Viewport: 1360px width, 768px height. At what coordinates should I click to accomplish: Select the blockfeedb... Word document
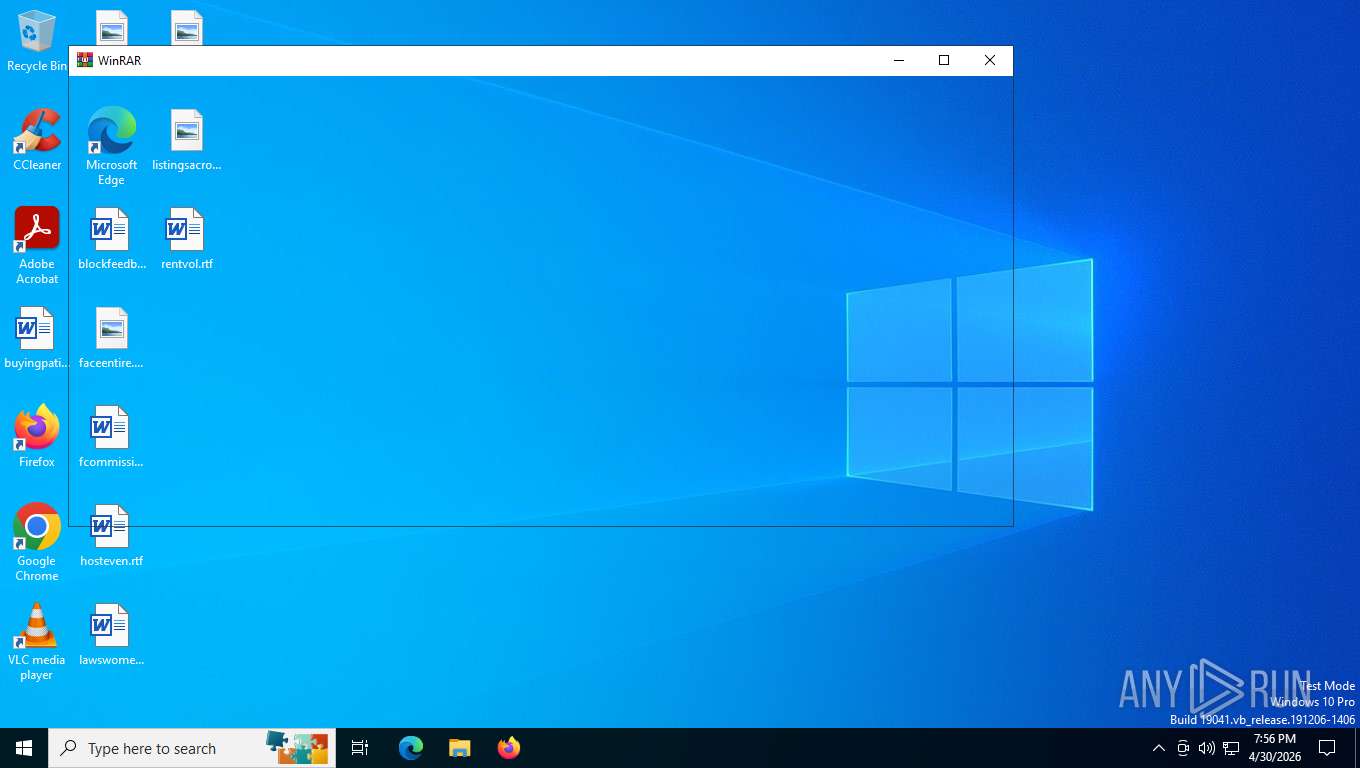[111, 239]
